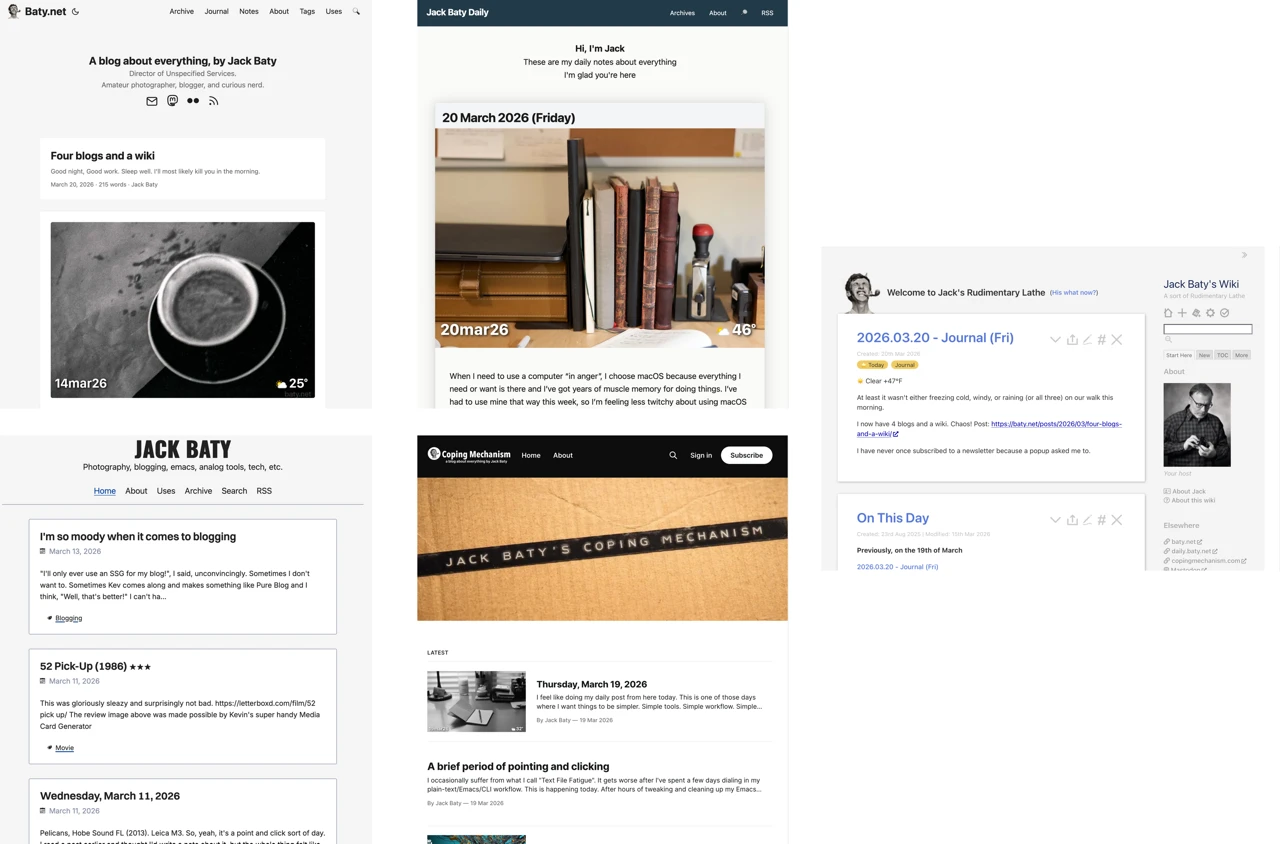Click the email envelope icon on Baty.net
Viewport: 1280px width, 844px height.
(x=152, y=101)
